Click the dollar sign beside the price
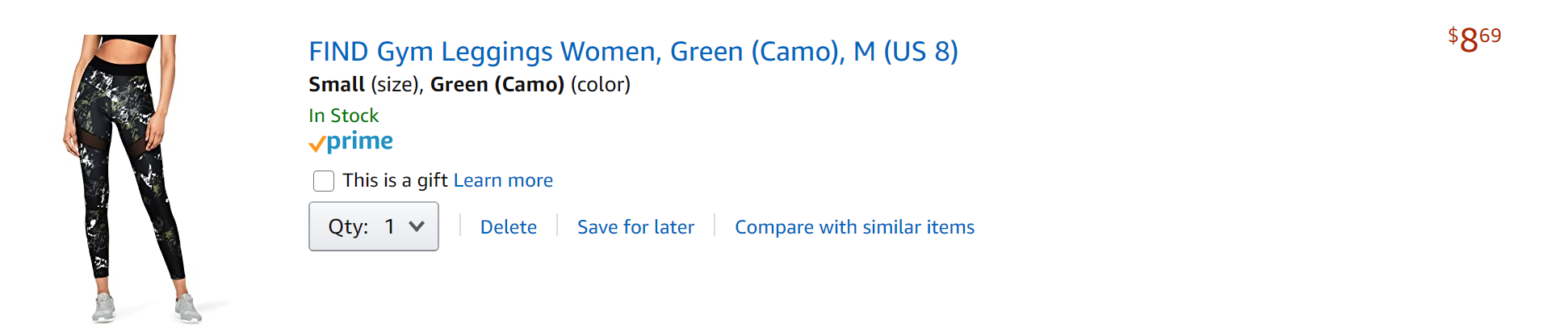This screenshot has height=333, width=1568. click(1453, 35)
